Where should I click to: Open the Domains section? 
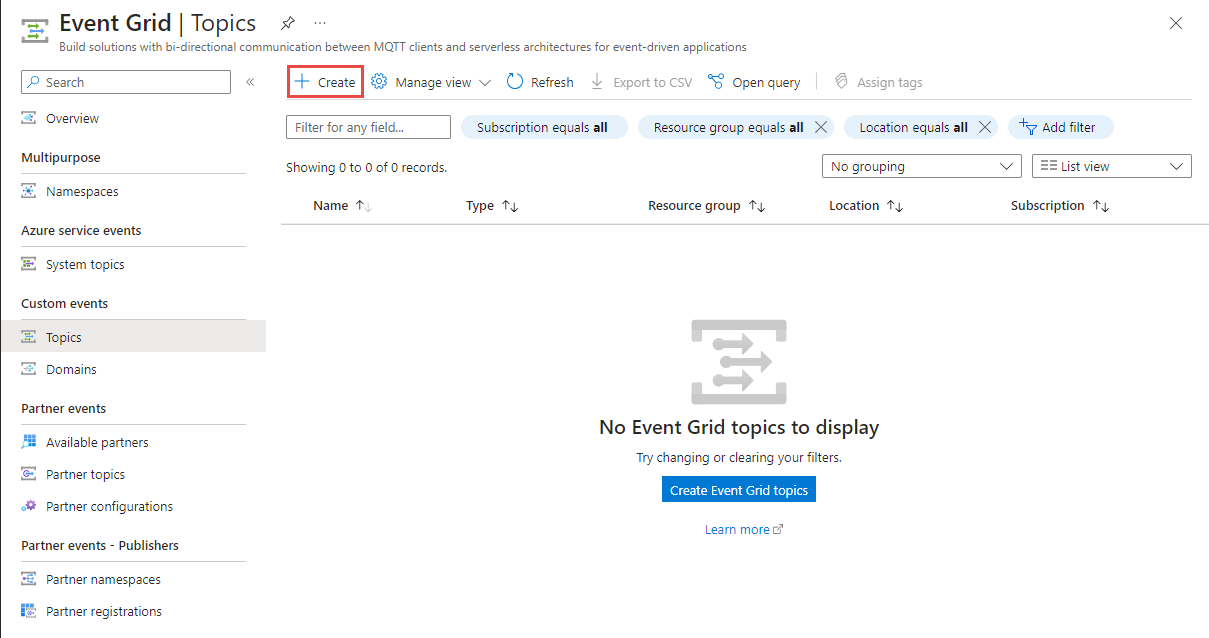[70, 369]
